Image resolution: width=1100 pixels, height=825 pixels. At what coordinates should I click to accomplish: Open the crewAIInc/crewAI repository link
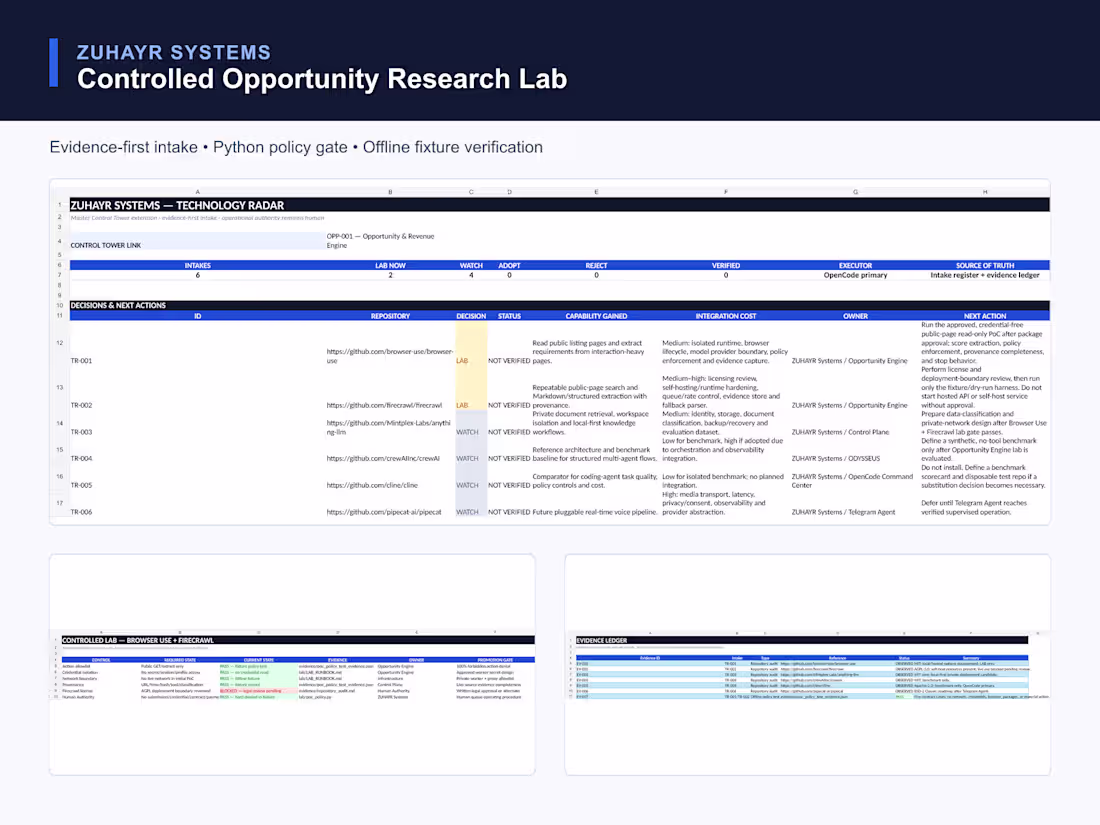[382, 459]
